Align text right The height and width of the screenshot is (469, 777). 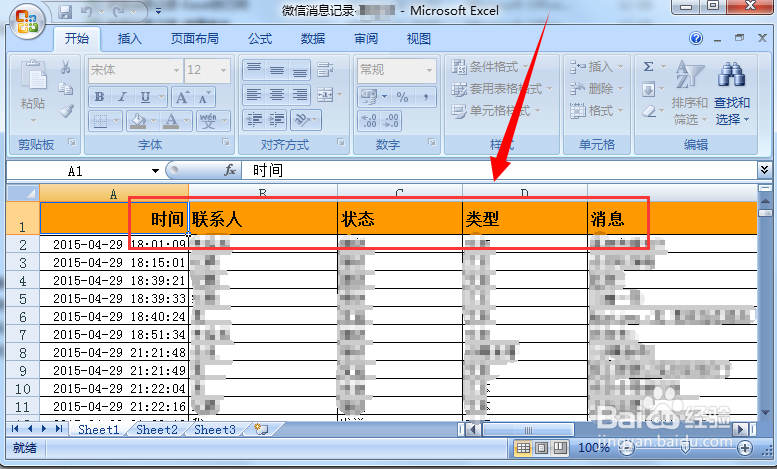(299, 95)
